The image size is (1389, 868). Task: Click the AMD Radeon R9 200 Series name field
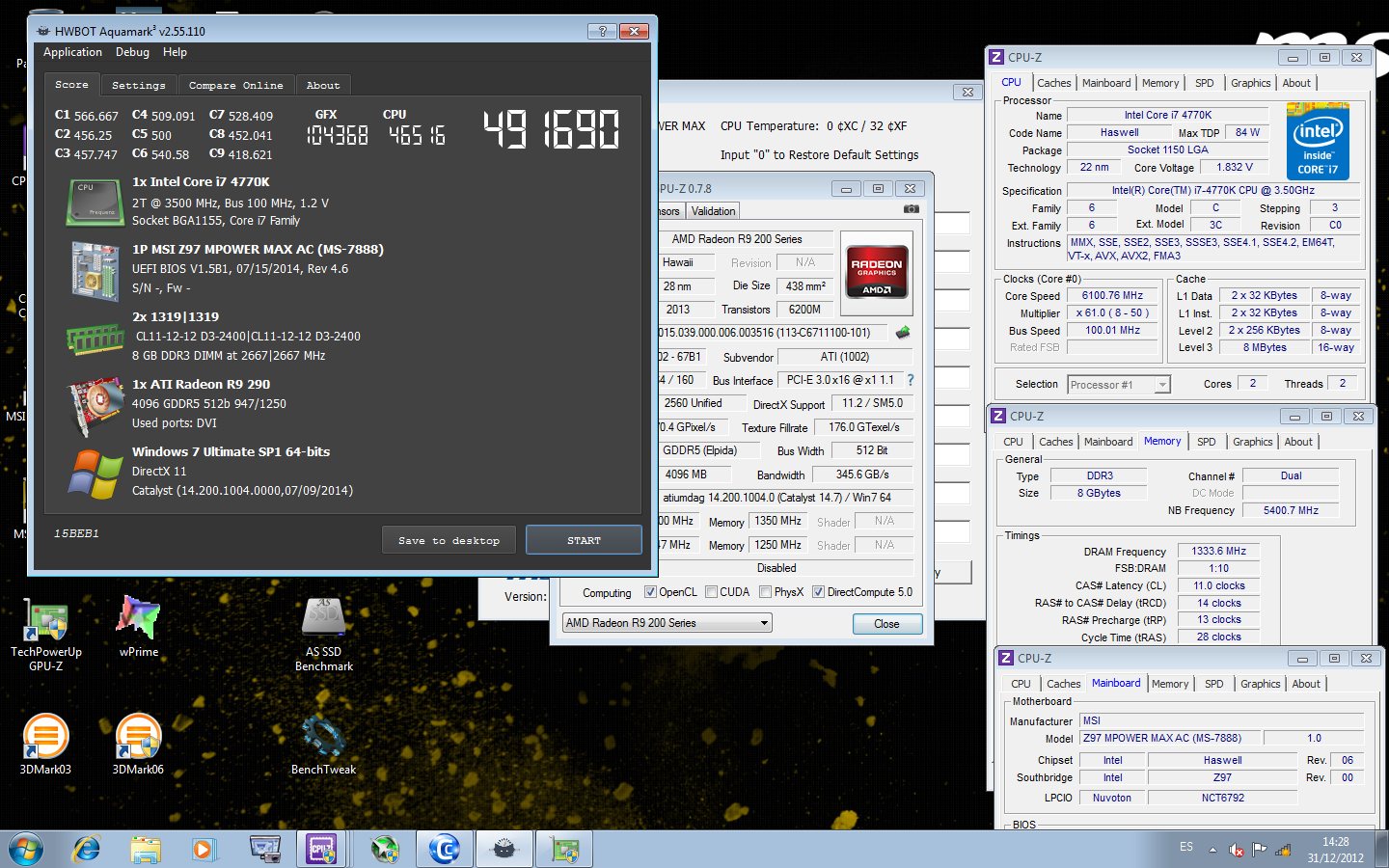click(737, 239)
